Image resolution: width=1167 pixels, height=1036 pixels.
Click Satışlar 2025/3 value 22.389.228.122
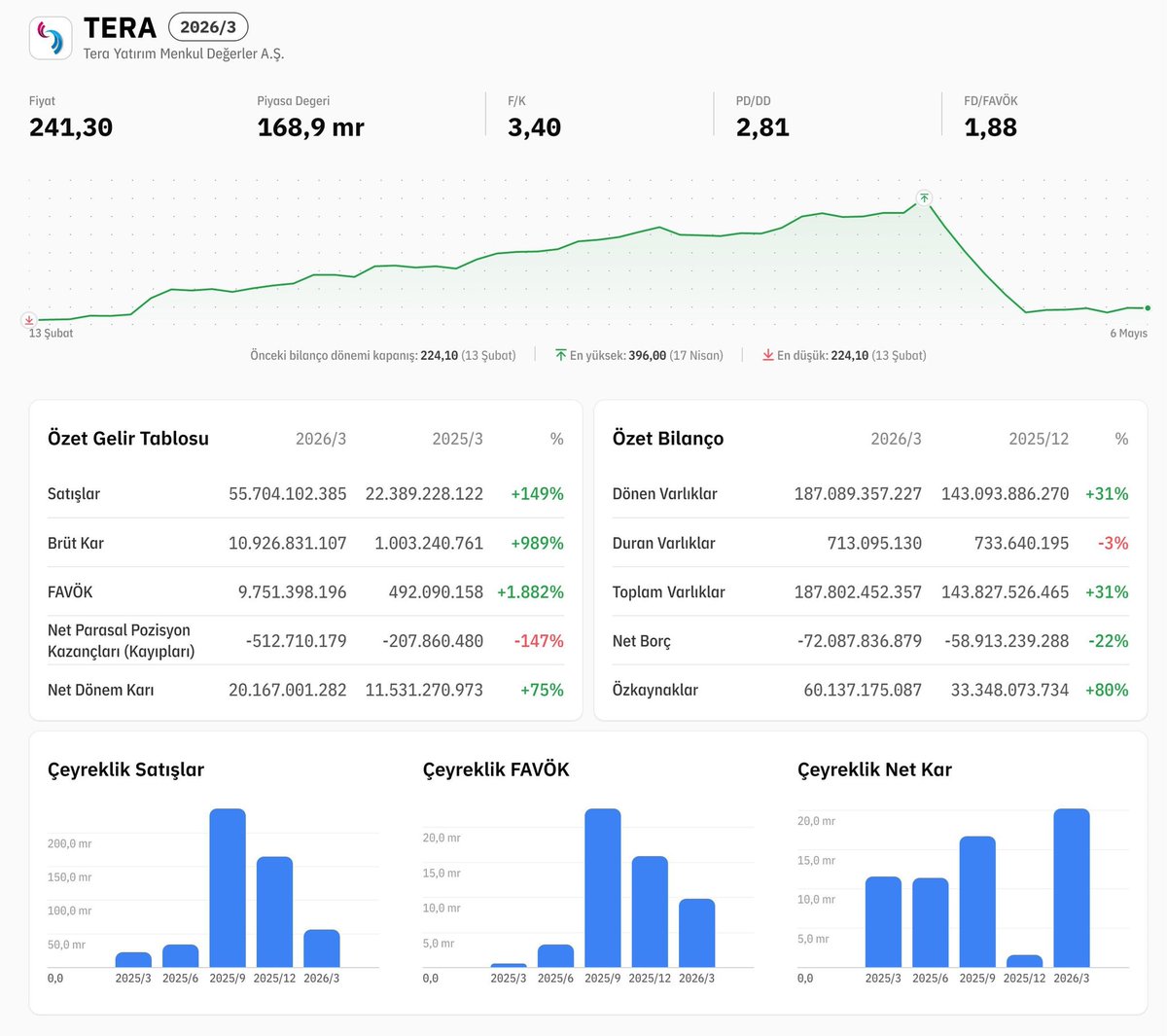point(424,494)
